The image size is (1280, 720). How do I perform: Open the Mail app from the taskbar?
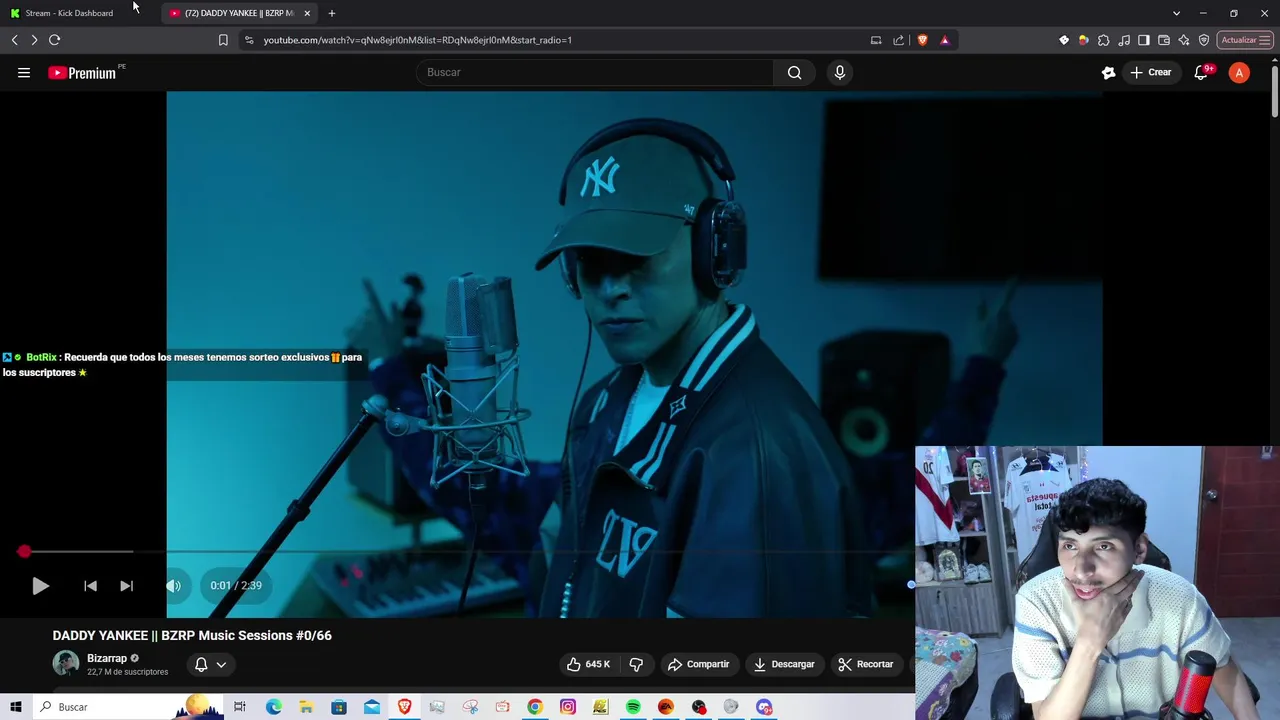(x=372, y=707)
